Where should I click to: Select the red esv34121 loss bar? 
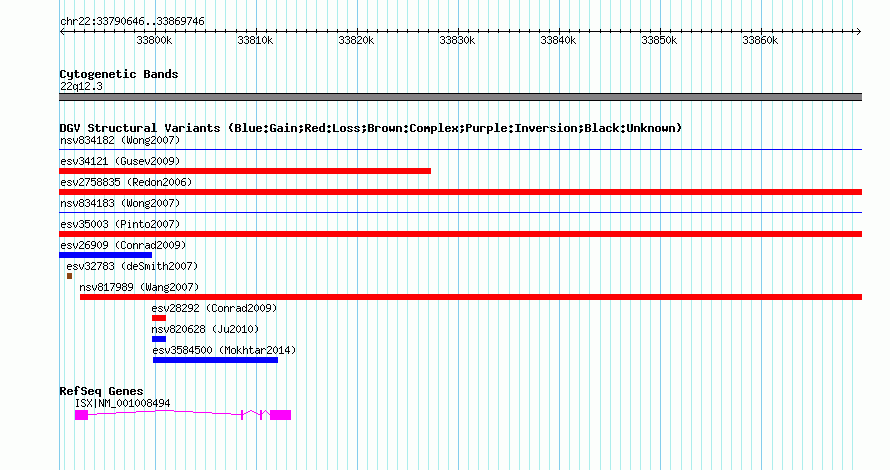(x=245, y=171)
